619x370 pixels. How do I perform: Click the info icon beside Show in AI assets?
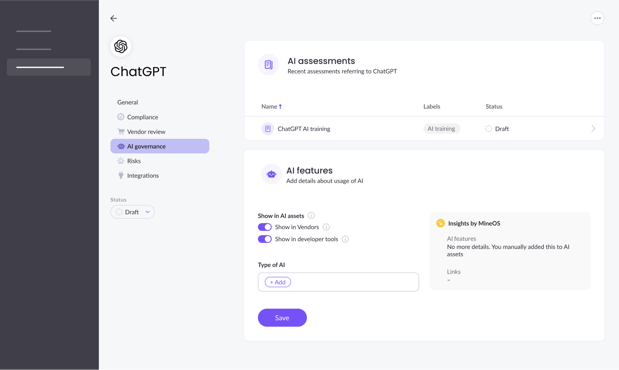click(311, 216)
